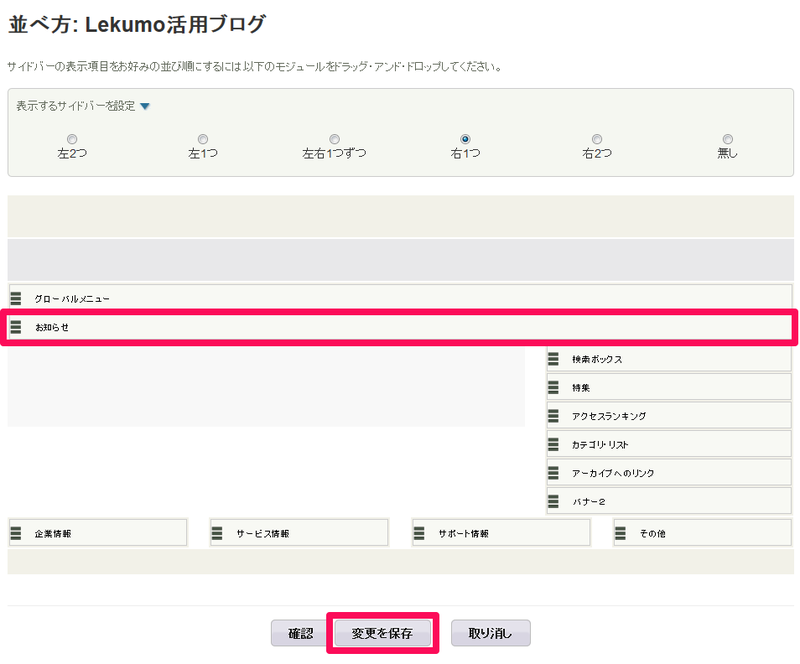Viewport: 800px width, 664px height.
Task: Select the 無し no-sidebar radio option
Action: [728, 139]
